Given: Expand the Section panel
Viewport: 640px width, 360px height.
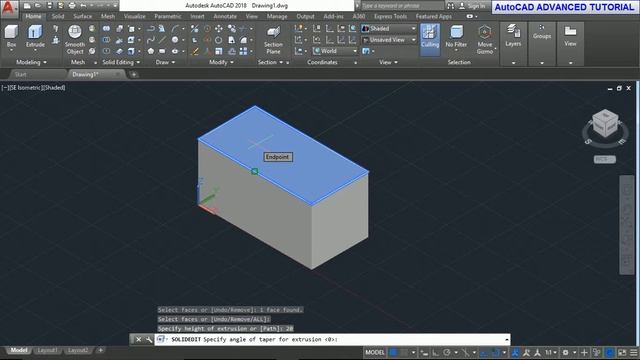Looking at the screenshot, I should pos(270,62).
